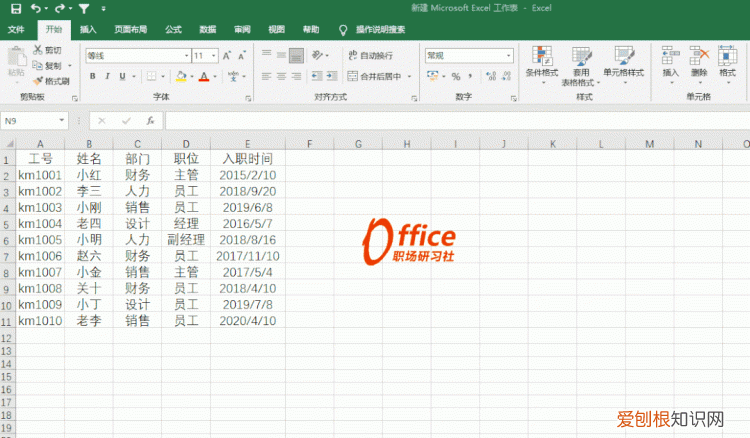Open font size dropdown showing 11

point(214,56)
